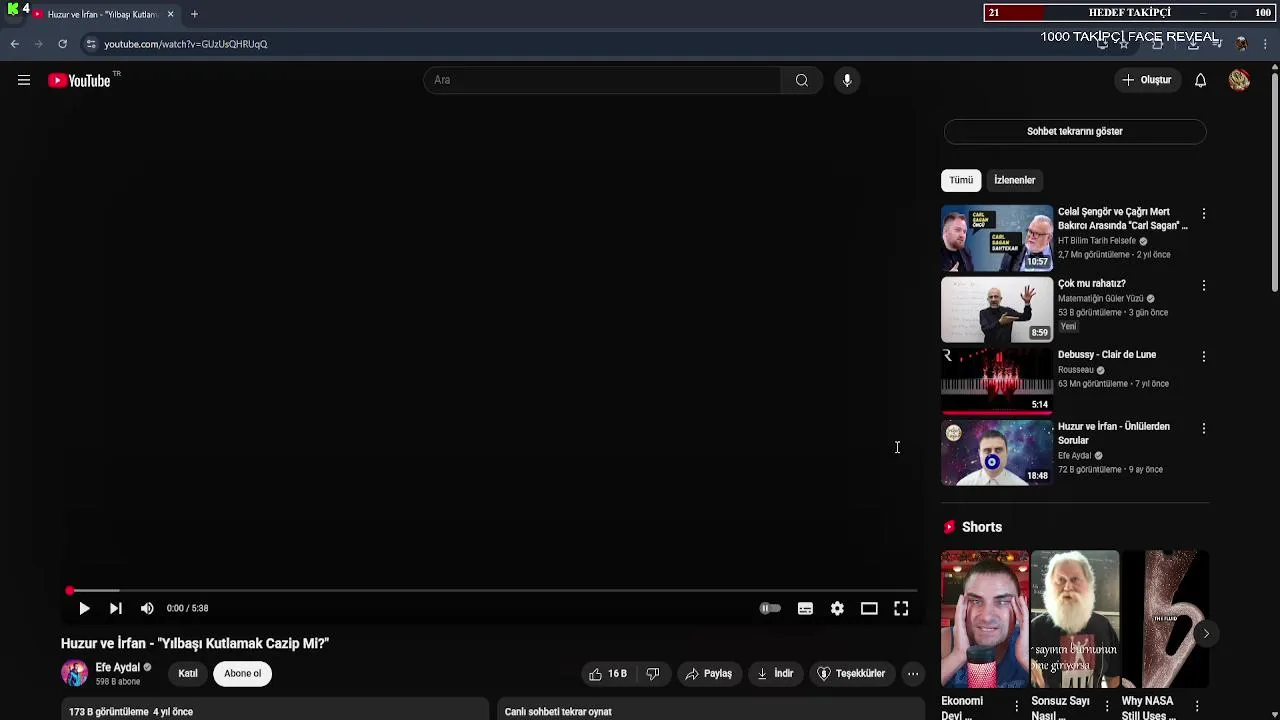
Task: Click channel name Rousseau
Action: coord(1076,370)
